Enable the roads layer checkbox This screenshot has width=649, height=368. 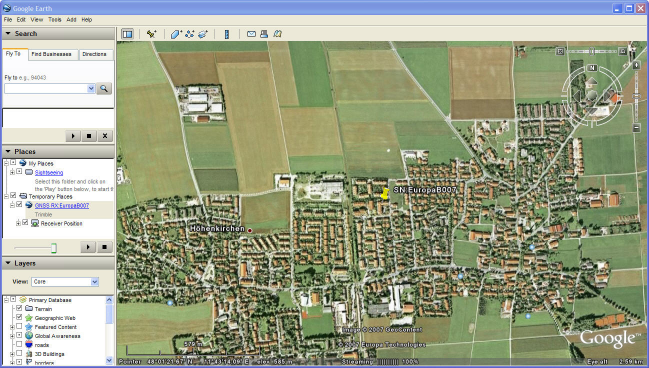pyautogui.click(x=19, y=344)
